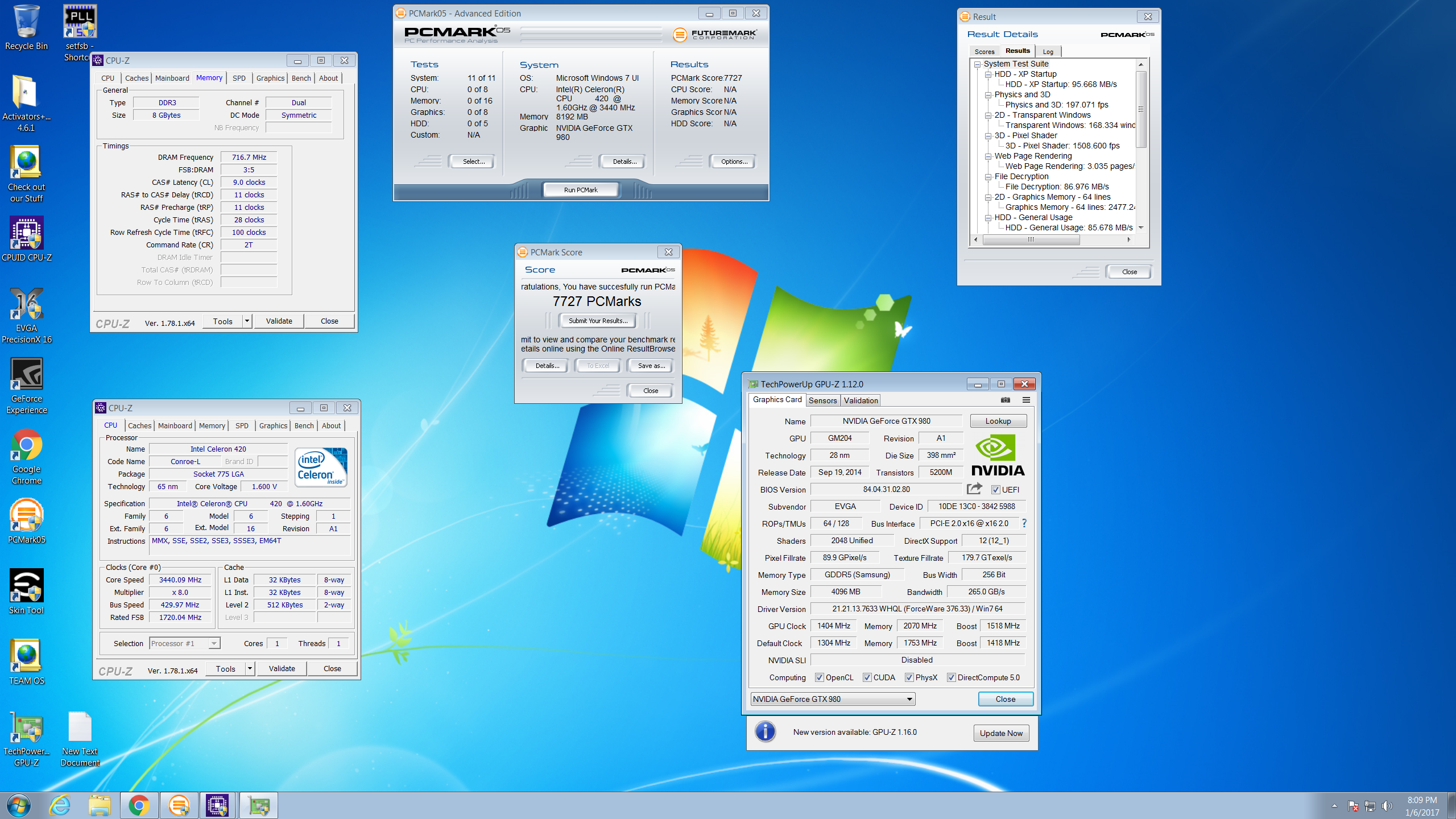Show hidden tray icons arrow

click(1334, 806)
